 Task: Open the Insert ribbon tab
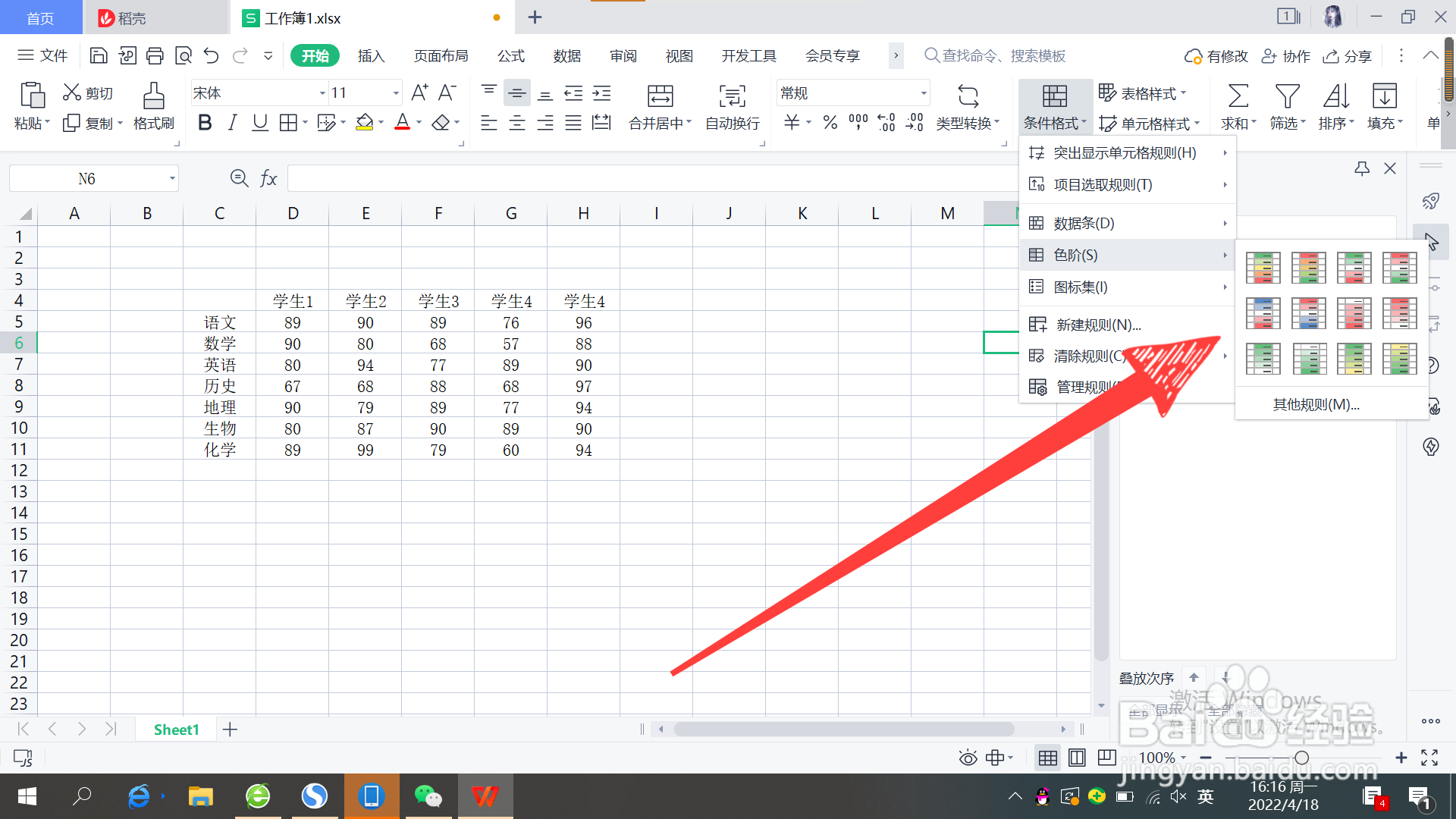point(371,56)
